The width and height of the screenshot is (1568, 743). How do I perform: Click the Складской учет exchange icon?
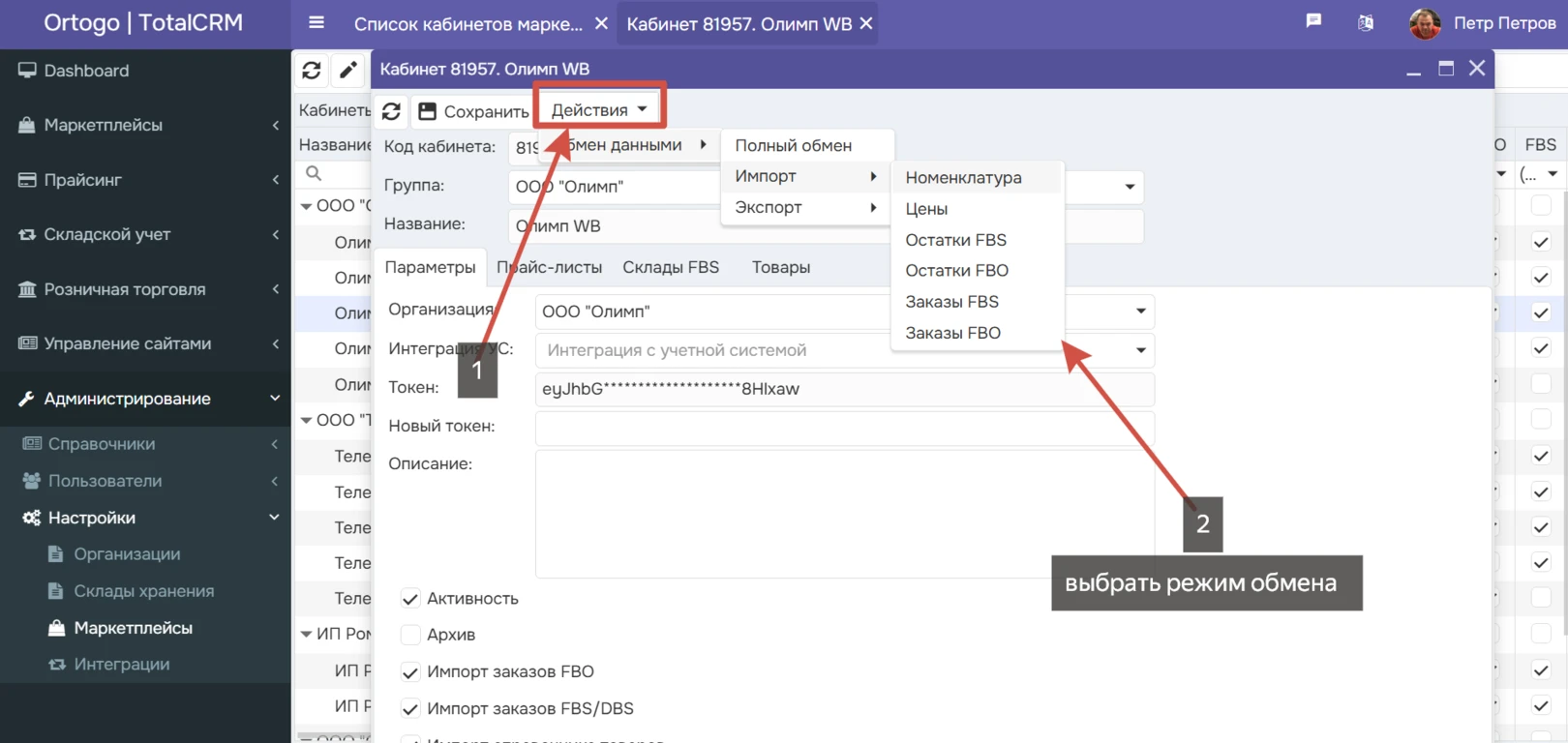[27, 234]
